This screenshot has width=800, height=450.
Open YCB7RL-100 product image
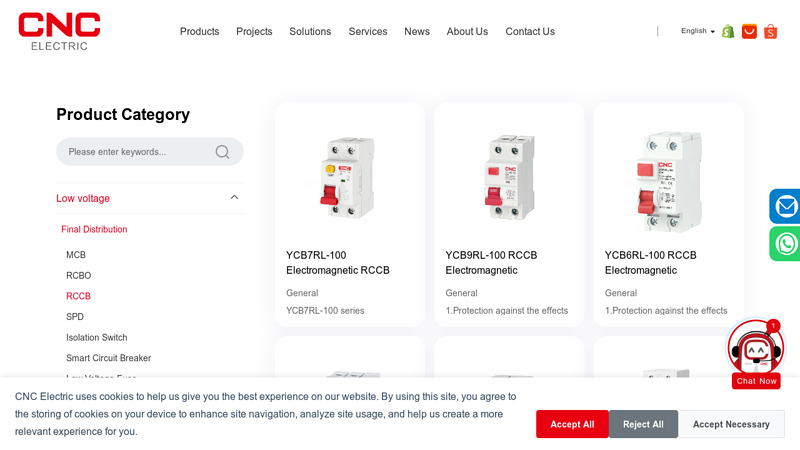pyautogui.click(x=349, y=178)
